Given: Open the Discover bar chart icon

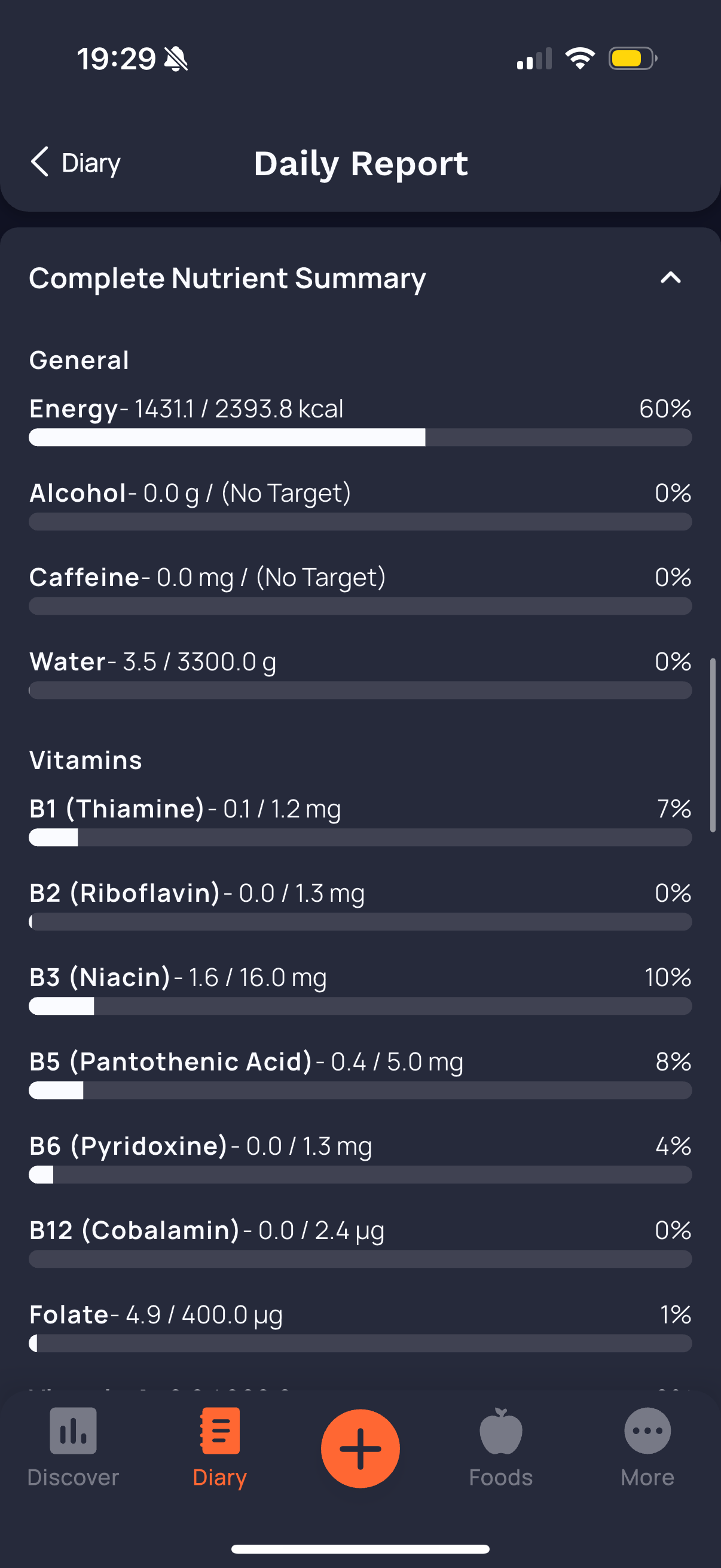Looking at the screenshot, I should (x=73, y=1430).
